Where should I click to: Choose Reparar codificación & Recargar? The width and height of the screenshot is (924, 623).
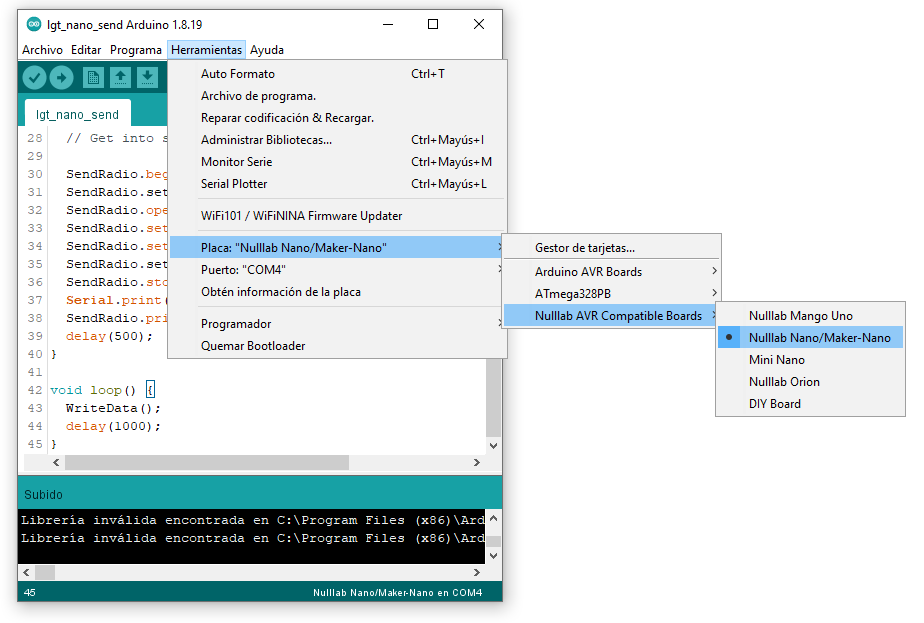click(337, 118)
